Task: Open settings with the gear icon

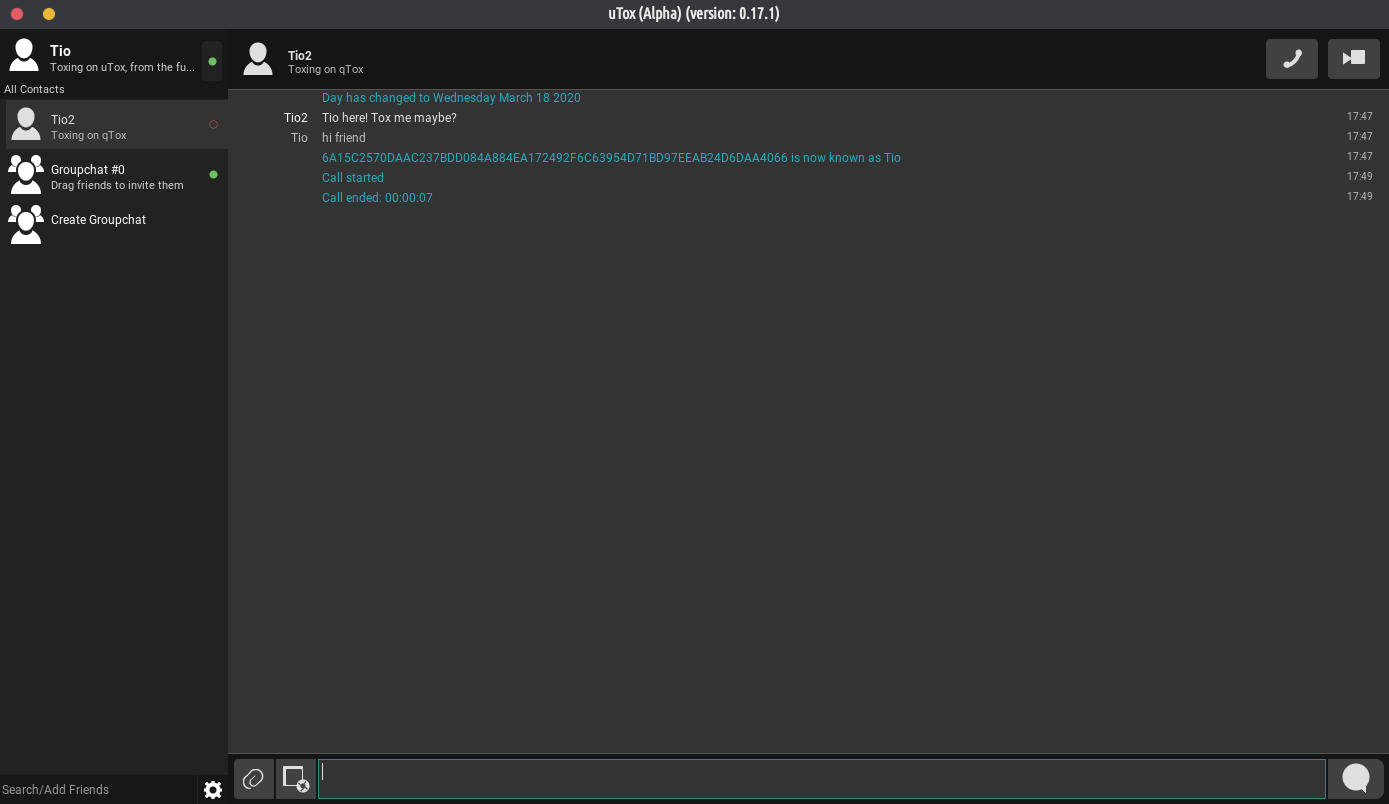Action: tap(213, 790)
